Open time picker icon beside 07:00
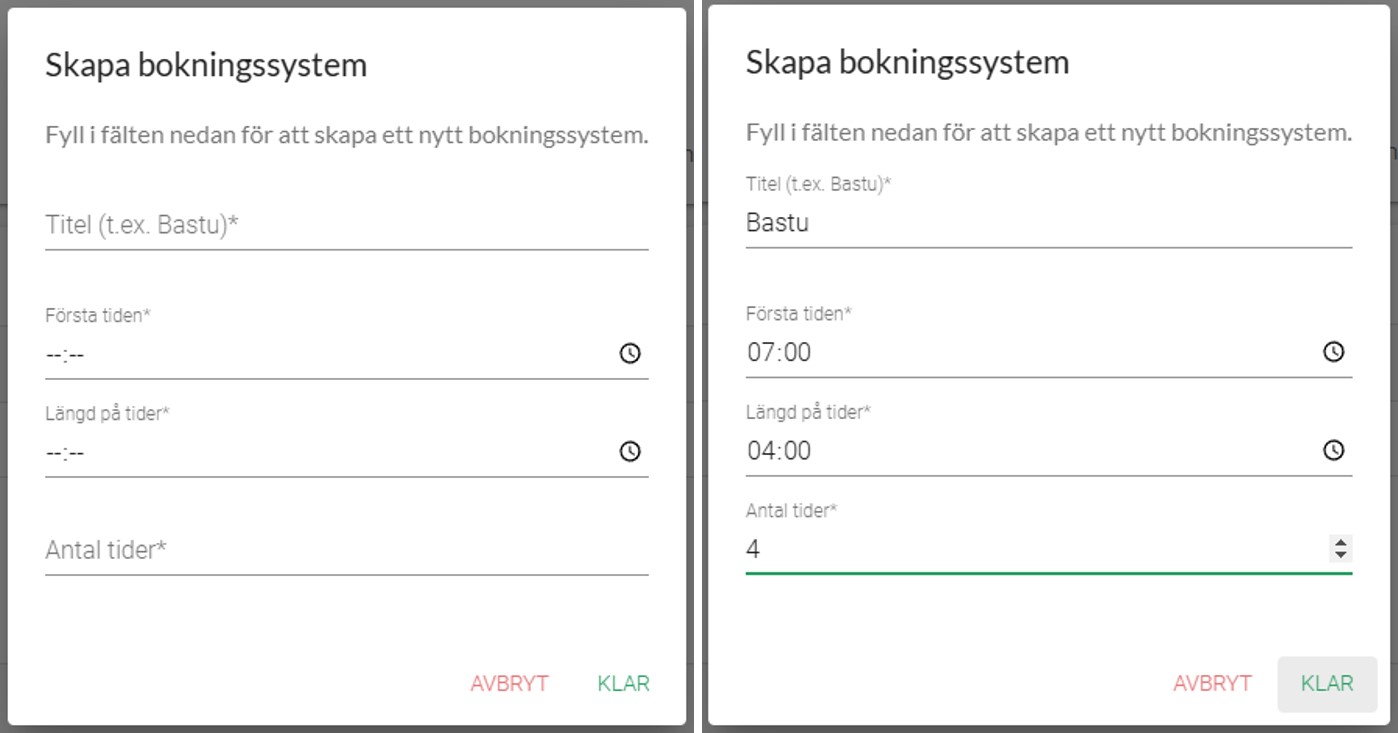The height and width of the screenshot is (733, 1398). 1334,352
